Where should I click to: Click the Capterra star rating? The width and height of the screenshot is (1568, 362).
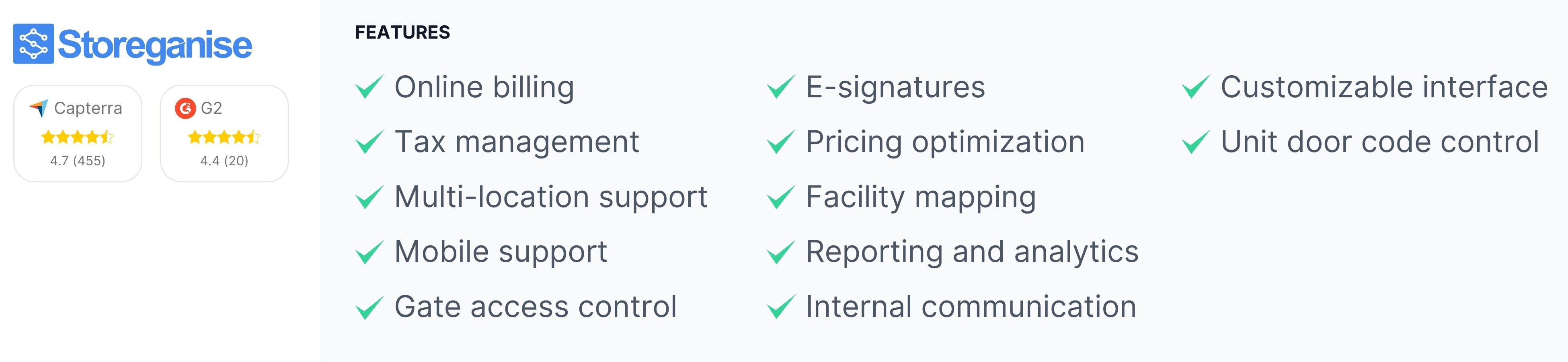[77, 137]
